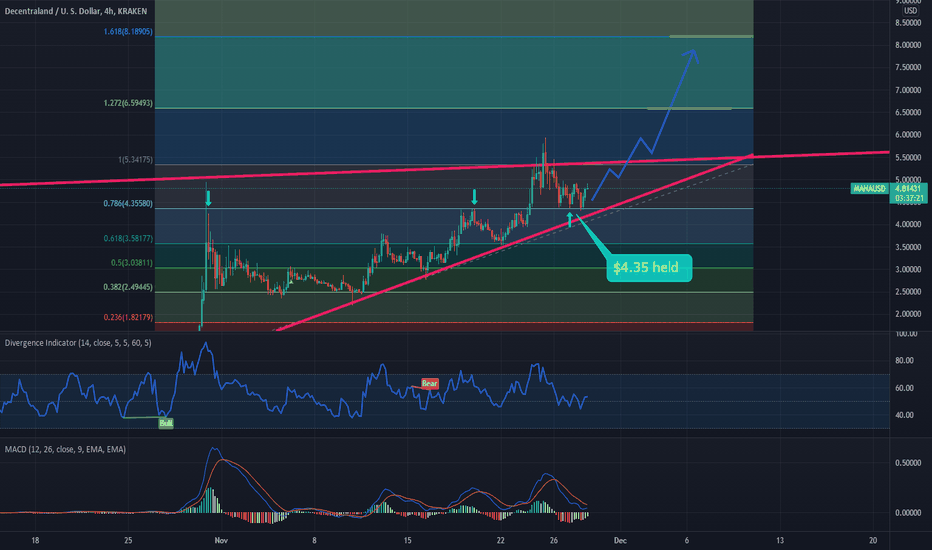This screenshot has height=550, width=932.
Task: Select the 1.272(6.59493) Fibonacci level label
Action: pyautogui.click(x=128, y=103)
